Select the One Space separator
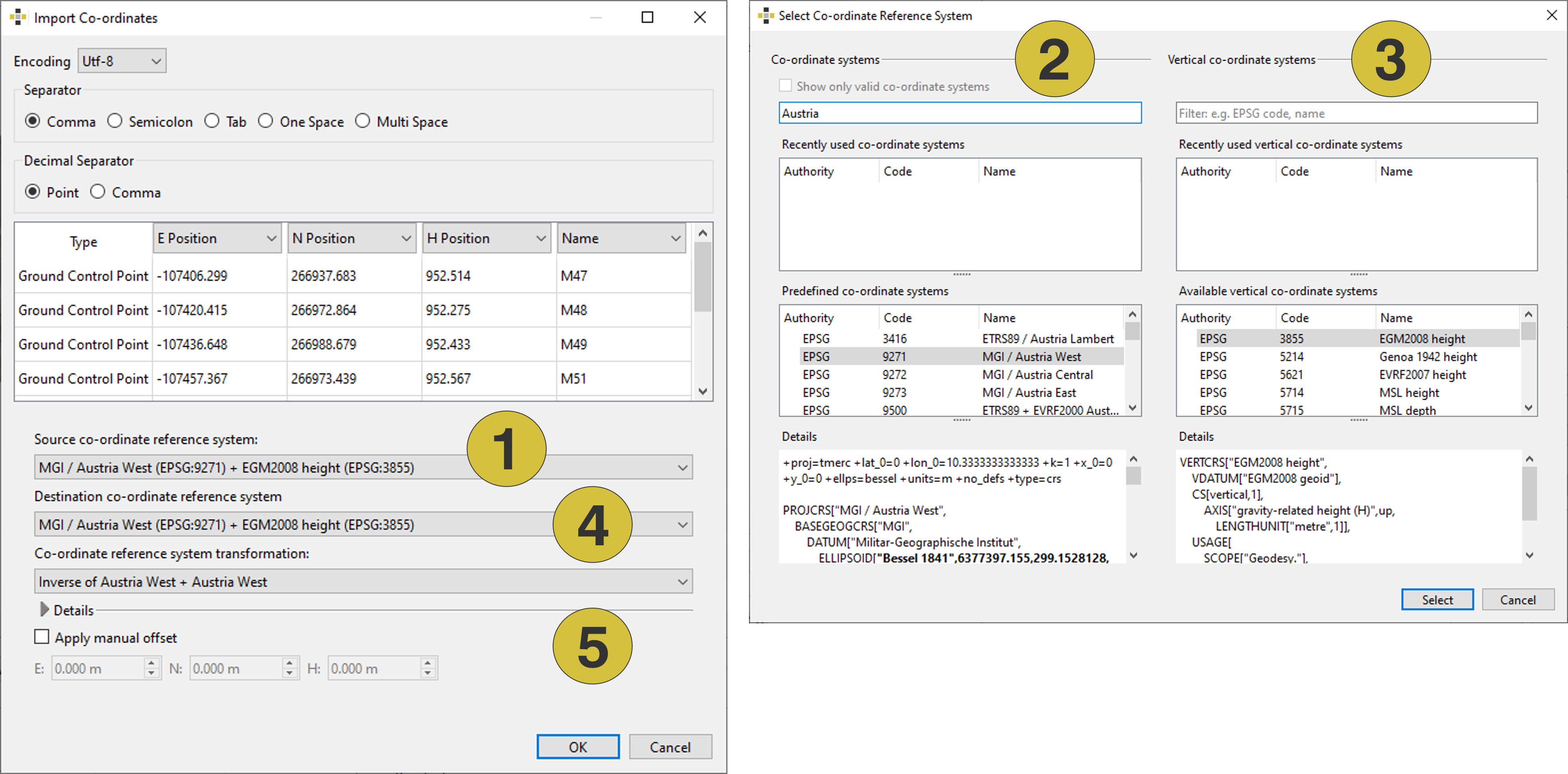This screenshot has height=774, width=1568. 266,121
